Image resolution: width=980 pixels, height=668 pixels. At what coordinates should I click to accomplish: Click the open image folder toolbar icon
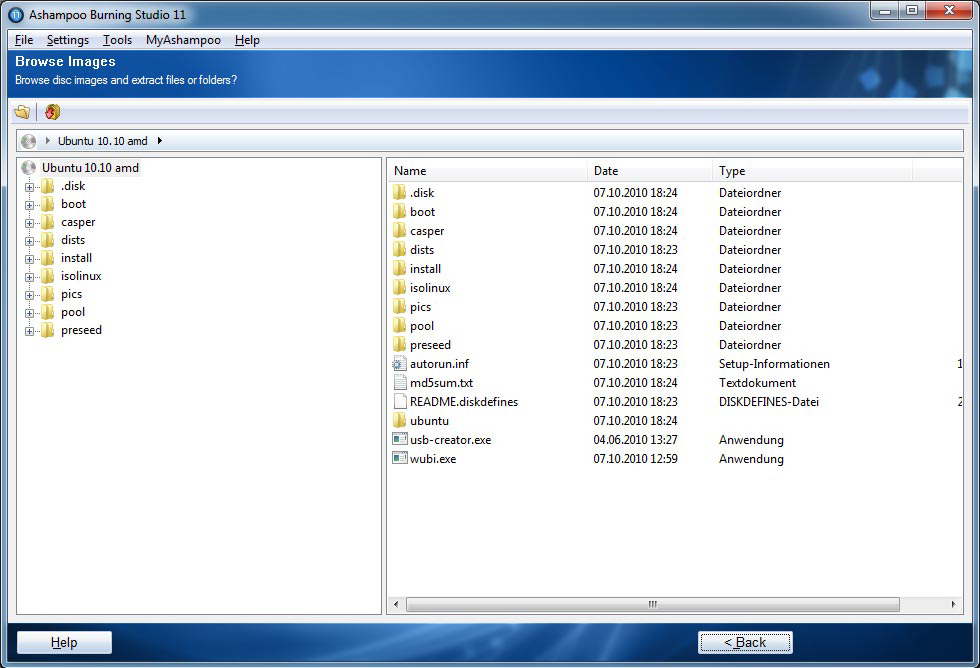coord(22,112)
